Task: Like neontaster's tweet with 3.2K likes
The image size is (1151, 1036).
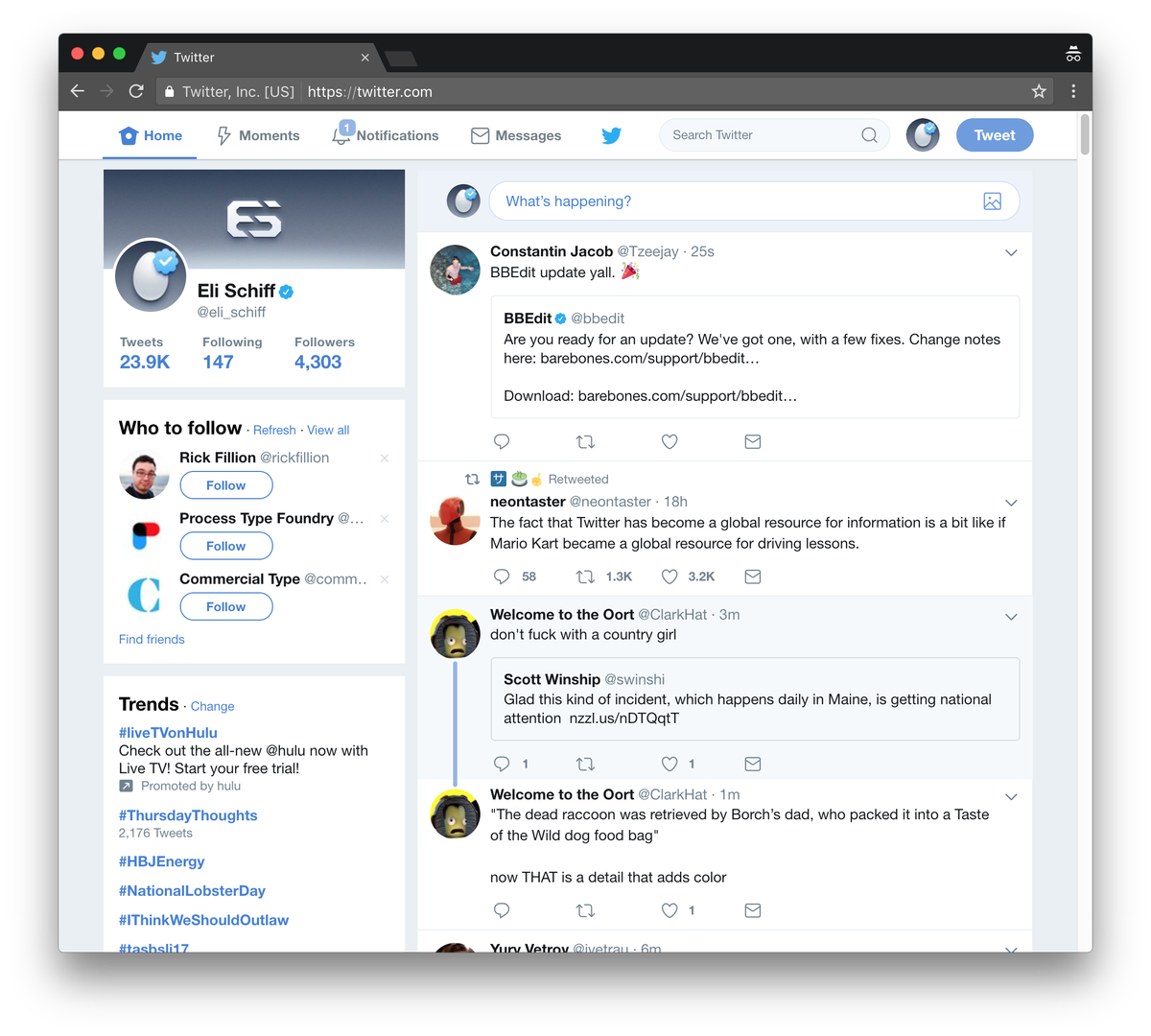Action: (669, 577)
